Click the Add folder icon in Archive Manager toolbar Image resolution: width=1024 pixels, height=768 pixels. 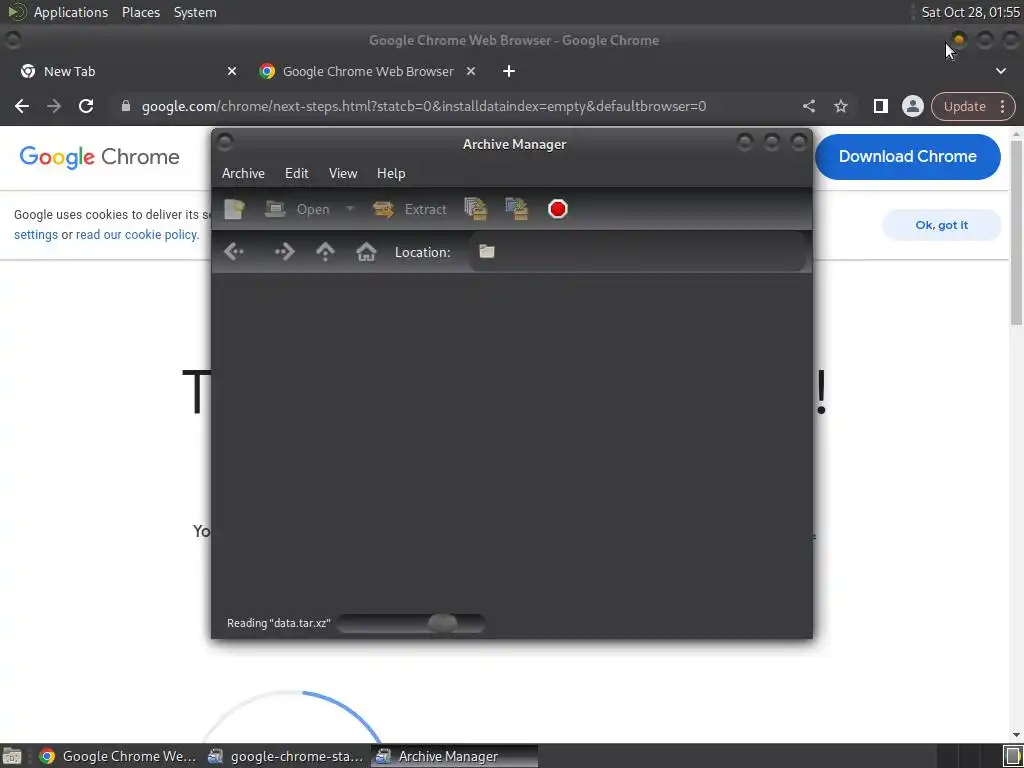pos(517,209)
